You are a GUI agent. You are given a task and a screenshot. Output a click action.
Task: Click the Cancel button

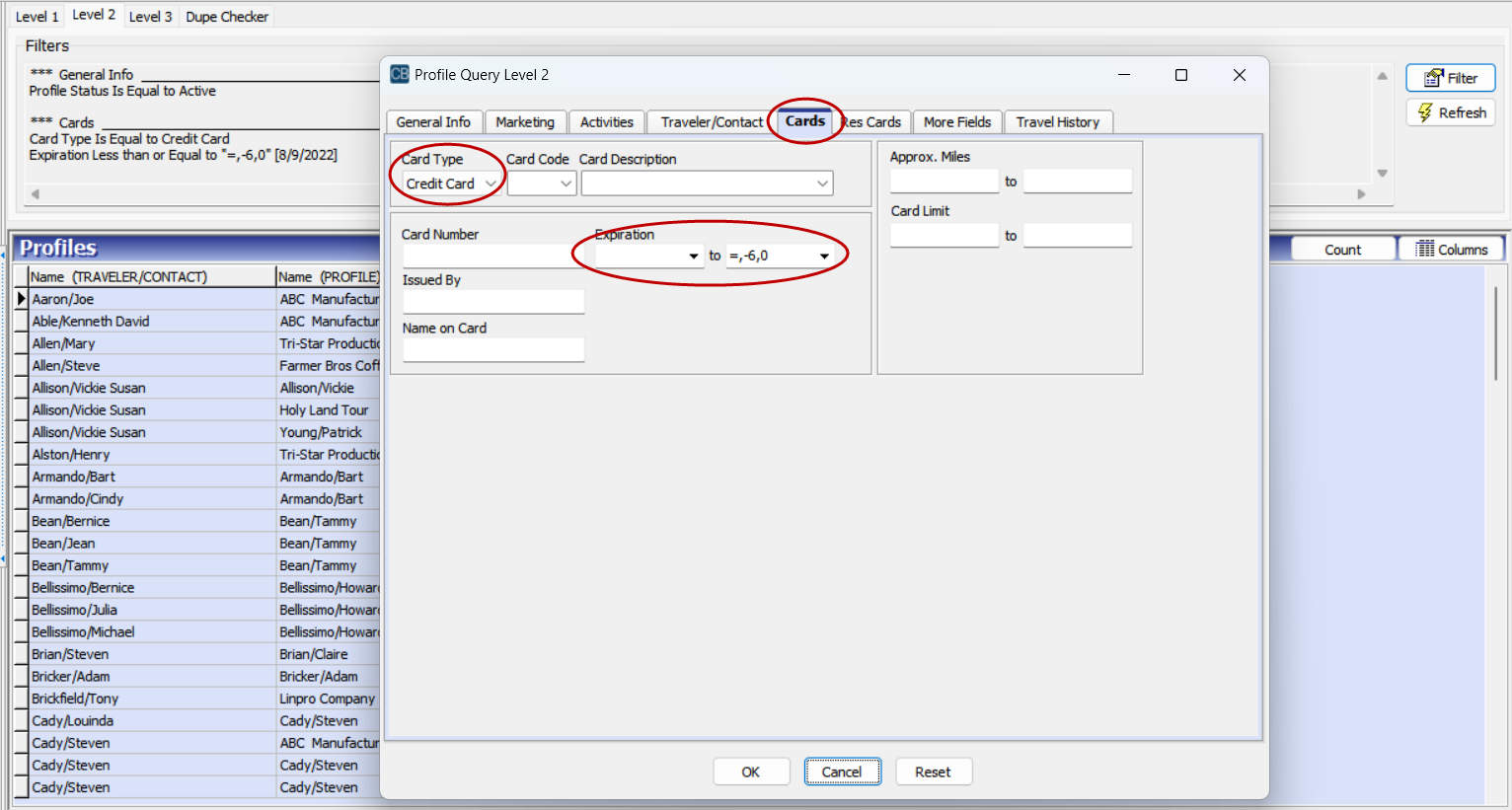point(842,772)
